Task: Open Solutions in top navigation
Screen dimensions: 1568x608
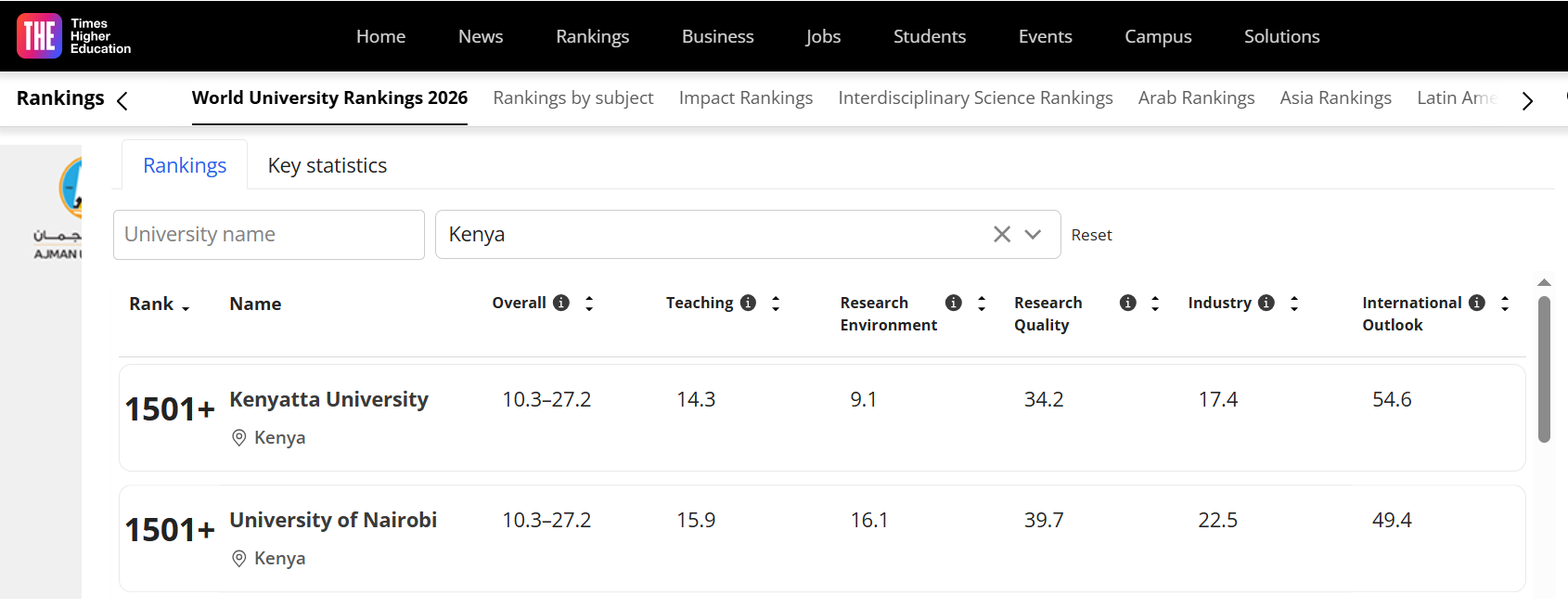Action: (x=1282, y=36)
